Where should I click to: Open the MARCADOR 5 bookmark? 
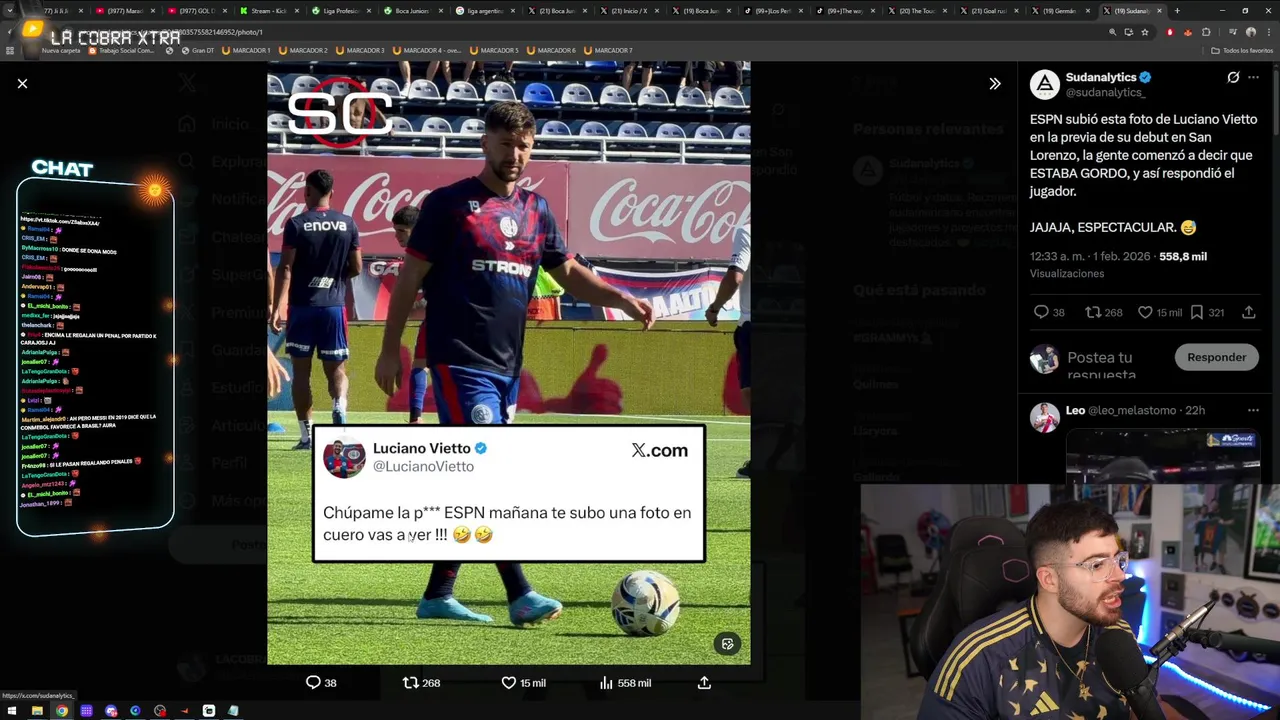pyautogui.click(x=494, y=50)
